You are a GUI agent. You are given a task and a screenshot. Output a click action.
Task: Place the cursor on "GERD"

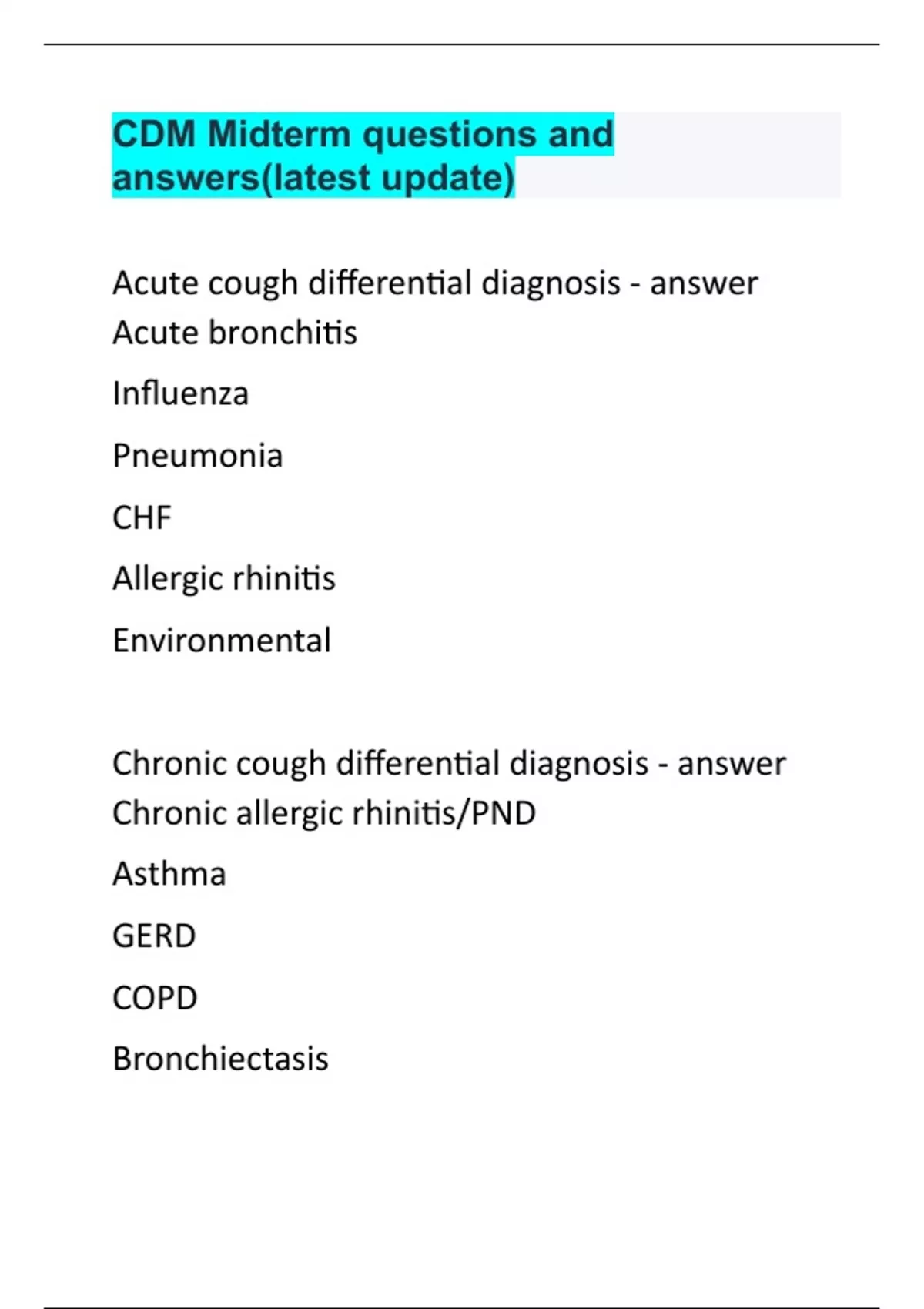click(x=154, y=936)
